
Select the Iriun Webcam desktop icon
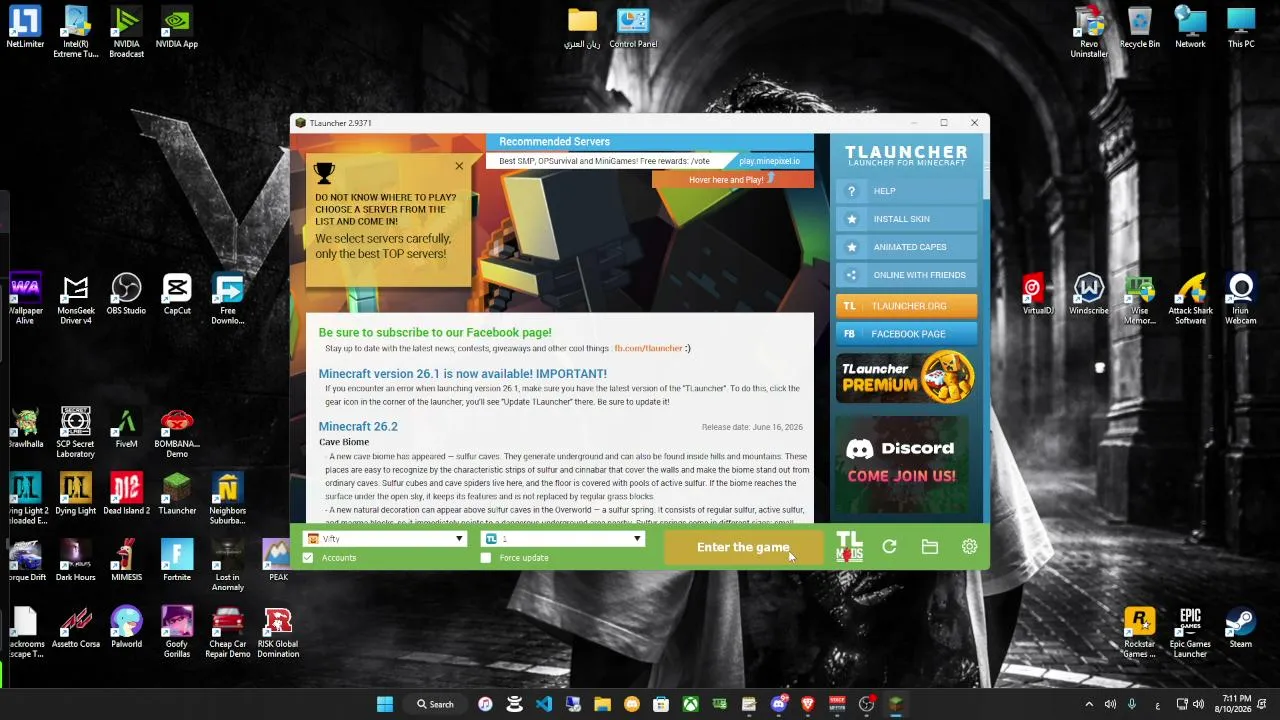[x=1241, y=299]
